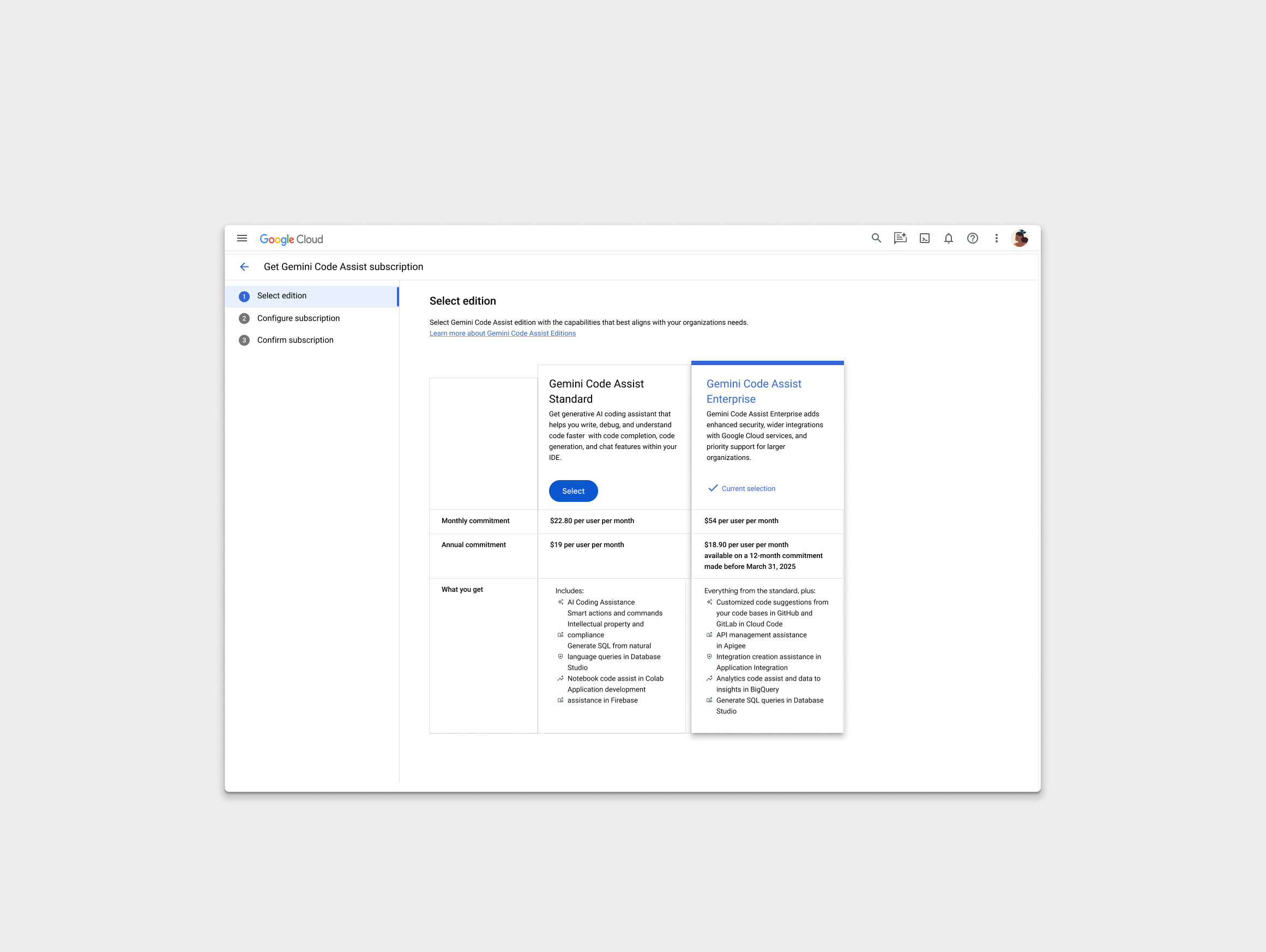Click the Monthly commitment row label

pos(475,520)
